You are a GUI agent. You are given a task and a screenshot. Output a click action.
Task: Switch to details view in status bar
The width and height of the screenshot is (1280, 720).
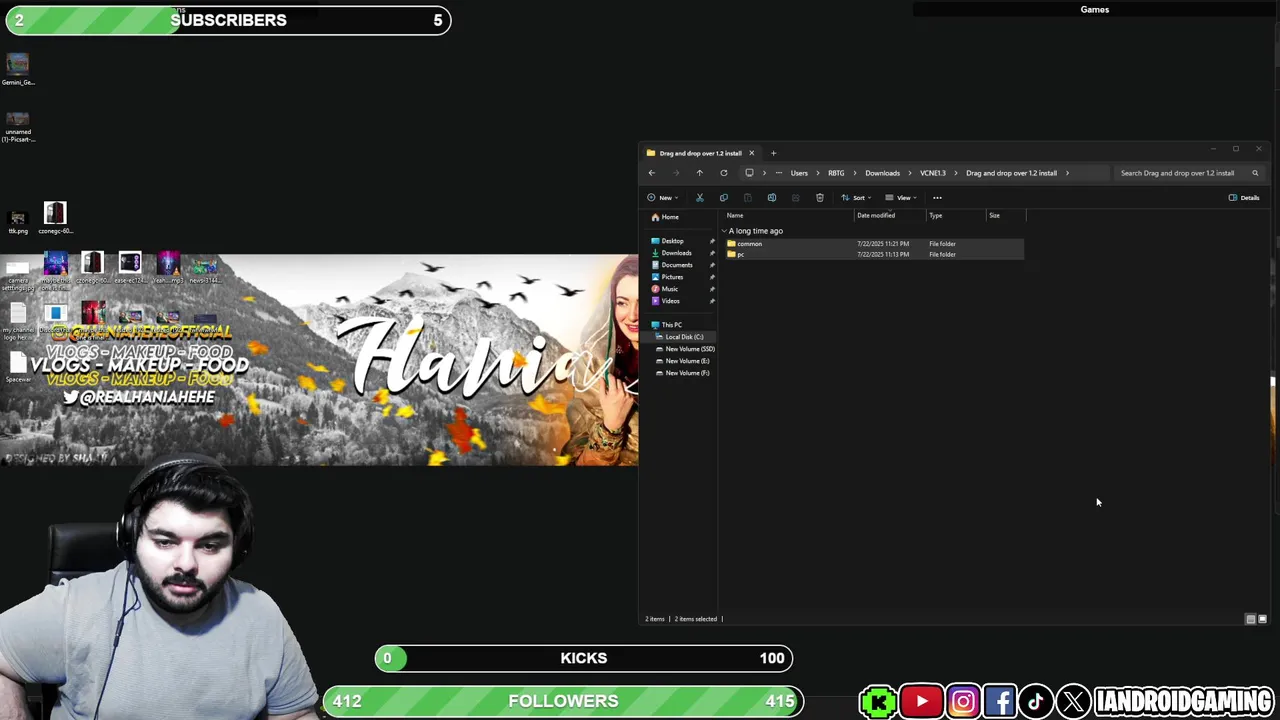click(x=1250, y=619)
